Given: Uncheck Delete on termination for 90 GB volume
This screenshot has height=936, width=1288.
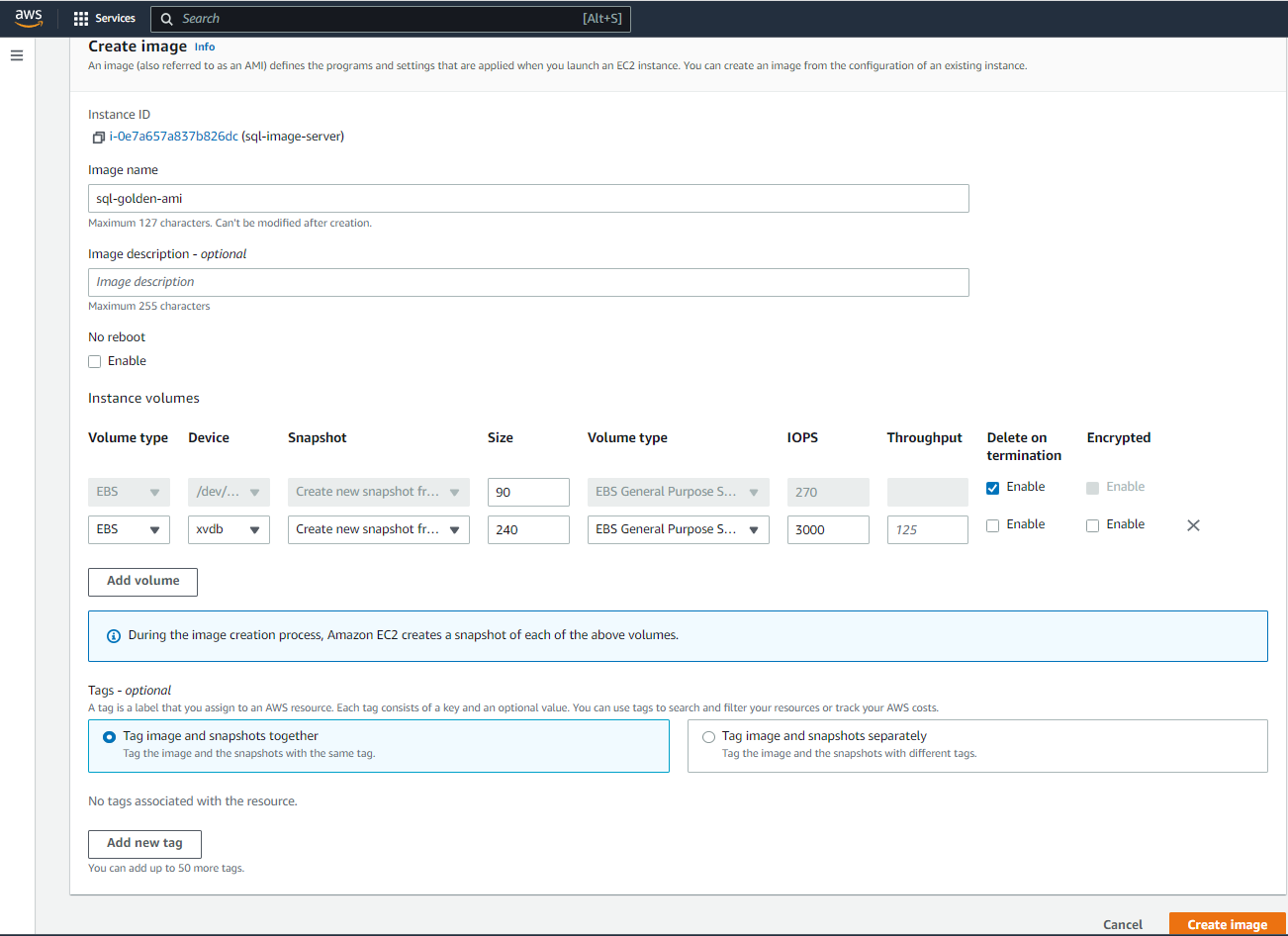Looking at the screenshot, I should 993,488.
